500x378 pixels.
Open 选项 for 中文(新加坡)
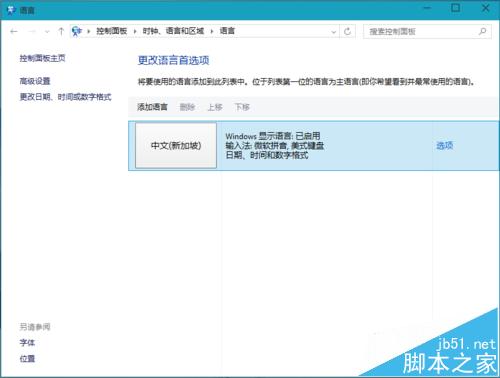[x=445, y=145]
